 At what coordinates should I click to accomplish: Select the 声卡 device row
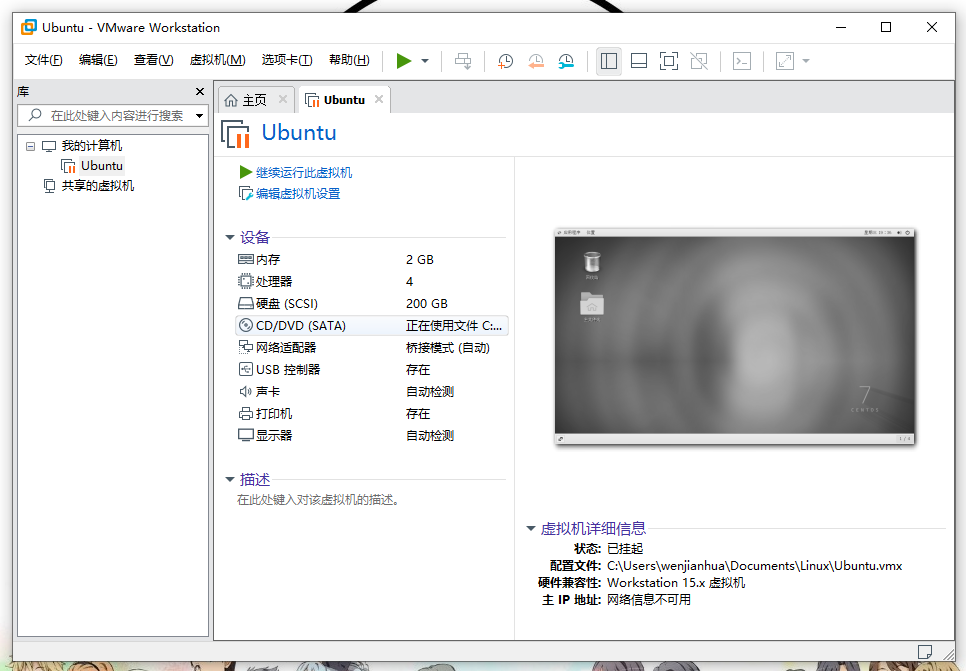click(x=371, y=391)
